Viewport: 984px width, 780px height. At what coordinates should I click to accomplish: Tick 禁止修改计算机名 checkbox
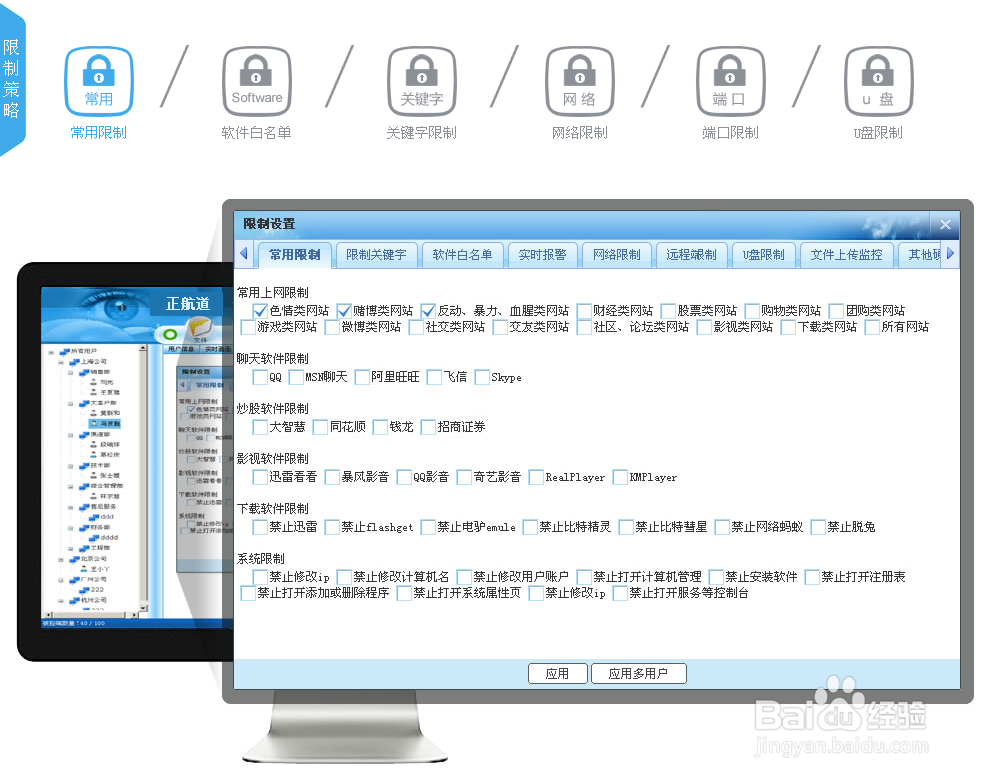[344, 577]
